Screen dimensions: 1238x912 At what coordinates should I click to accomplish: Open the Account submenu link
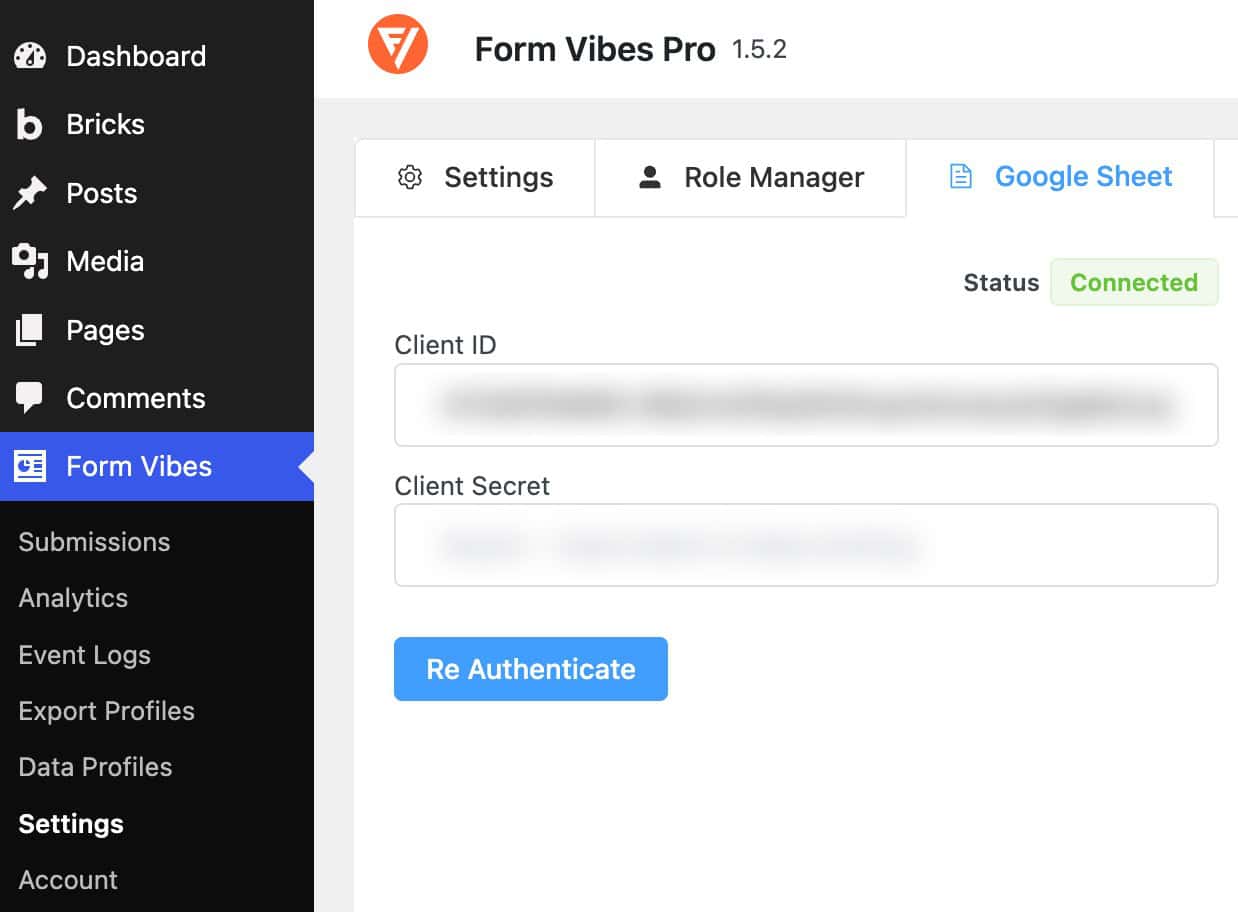pyautogui.click(x=68, y=880)
